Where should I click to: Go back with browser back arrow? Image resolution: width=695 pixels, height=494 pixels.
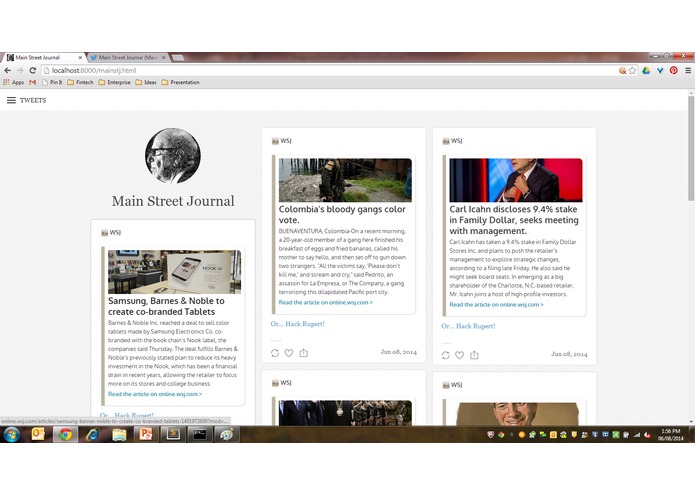[x=8, y=70]
